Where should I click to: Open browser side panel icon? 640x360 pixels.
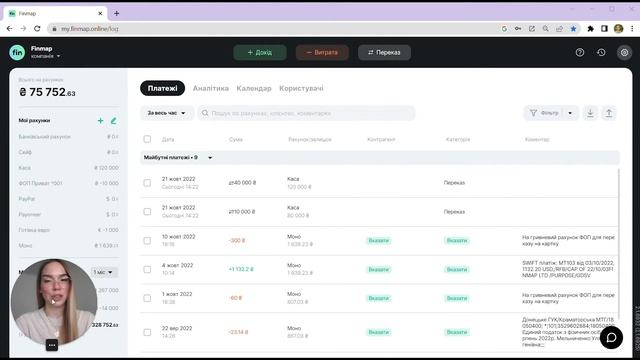tap(604, 29)
